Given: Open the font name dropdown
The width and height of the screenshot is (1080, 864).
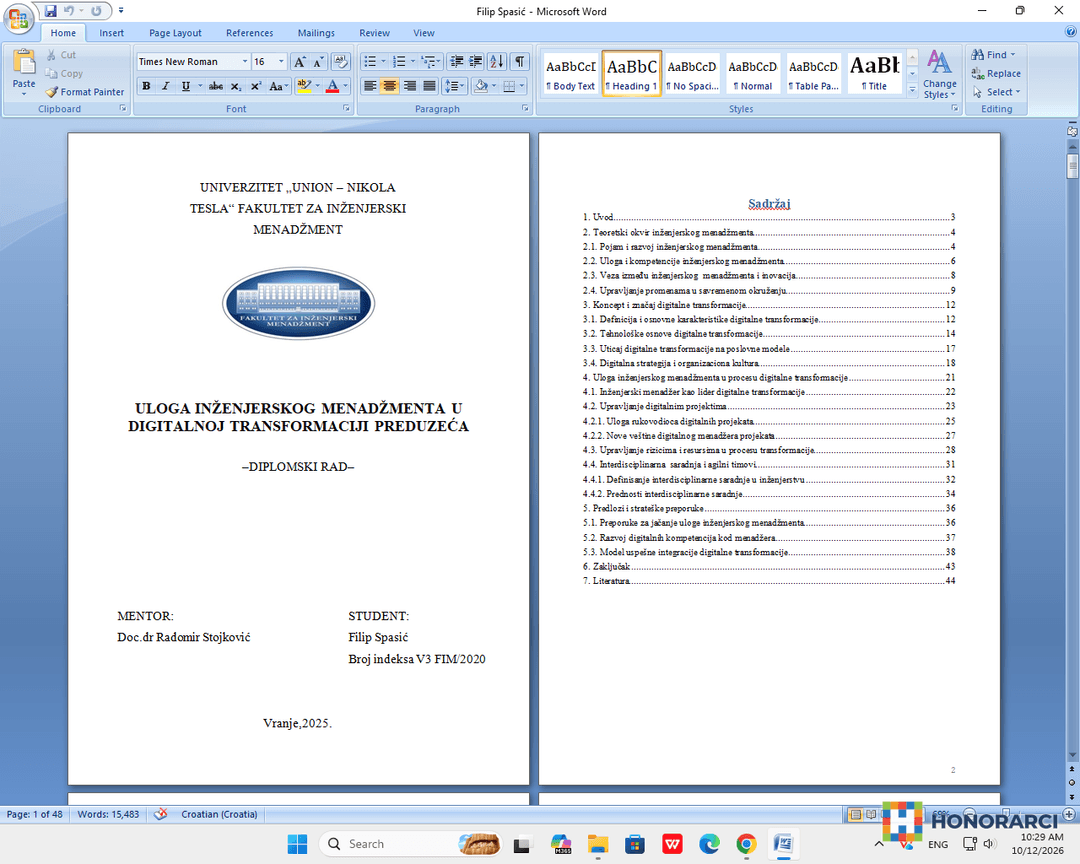Looking at the screenshot, I should pos(245,62).
